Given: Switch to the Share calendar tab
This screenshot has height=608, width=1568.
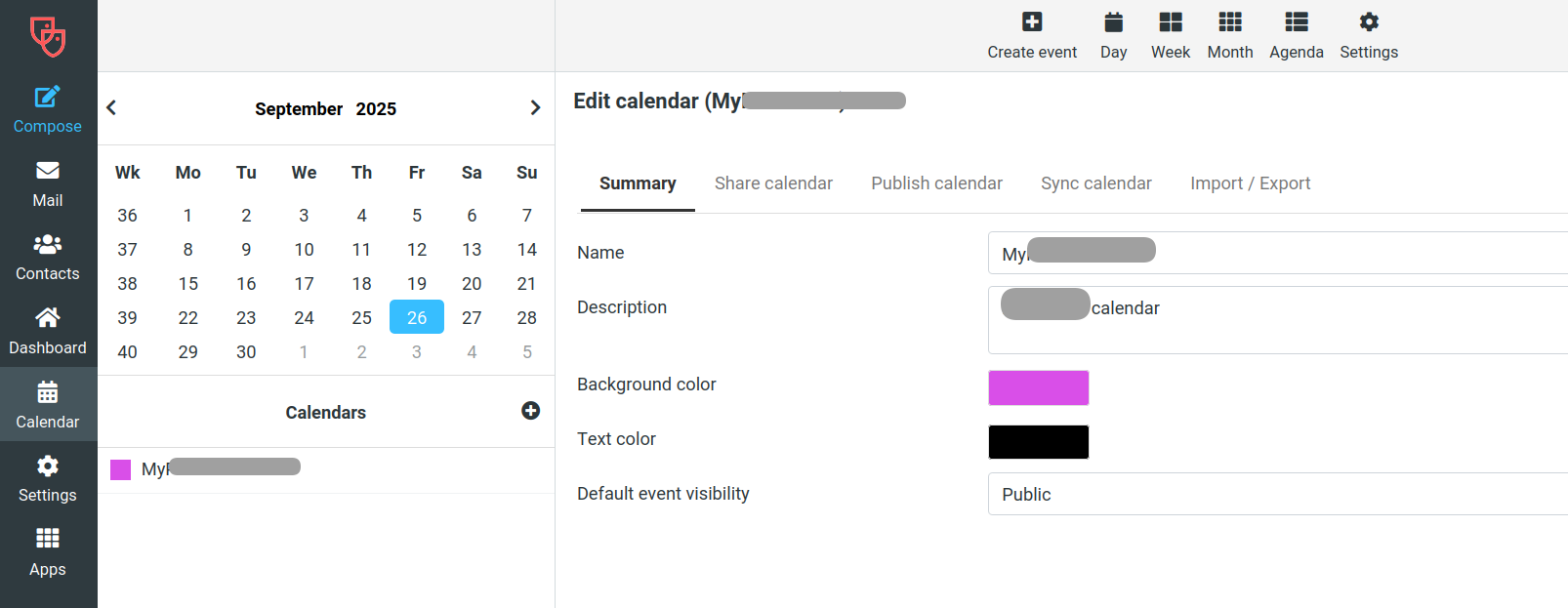Looking at the screenshot, I should pos(773,183).
